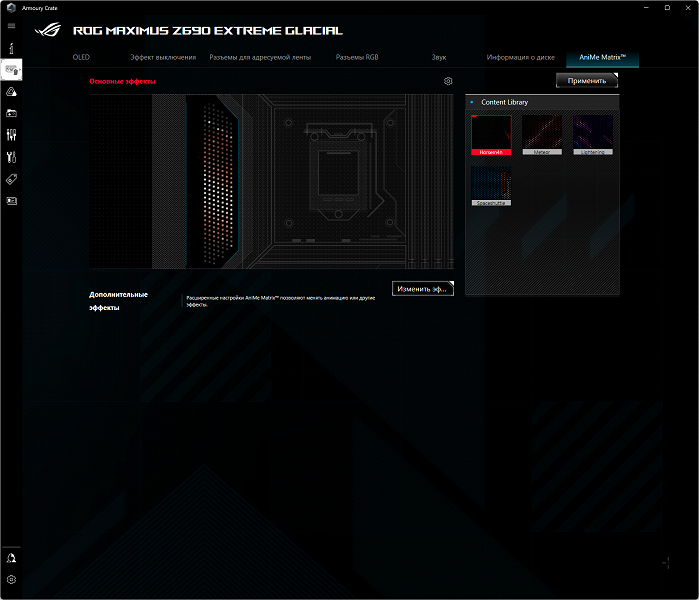Open the Home info icon in the sidebar

tap(11, 48)
